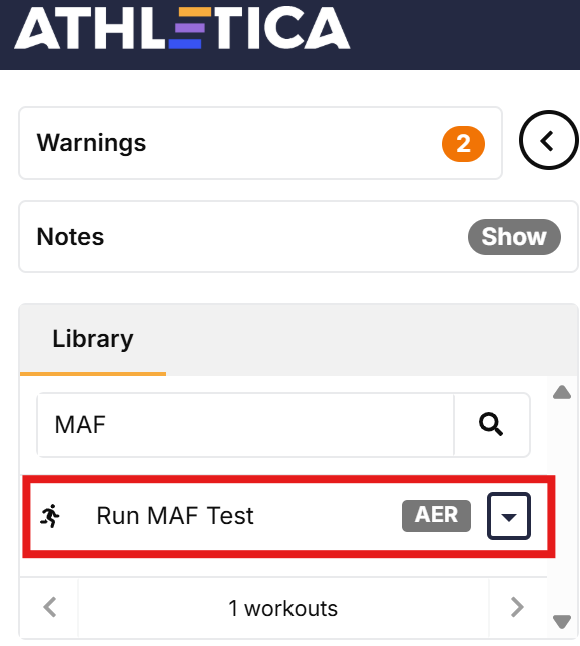The height and width of the screenshot is (646, 580).
Task: Click the library scrollbar track
Action: click(x=562, y=507)
